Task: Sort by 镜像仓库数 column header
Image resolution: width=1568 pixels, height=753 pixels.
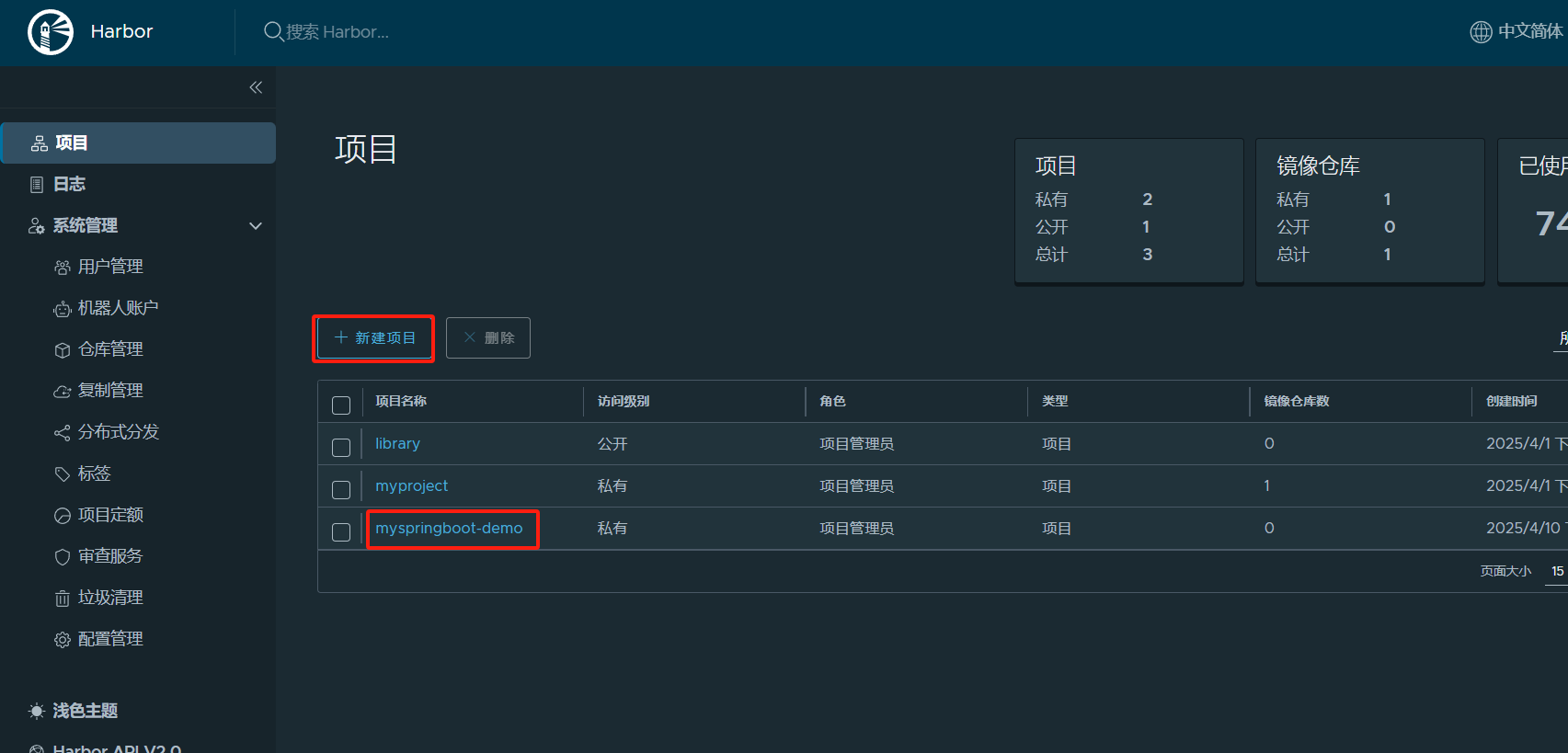Action: coord(1297,401)
